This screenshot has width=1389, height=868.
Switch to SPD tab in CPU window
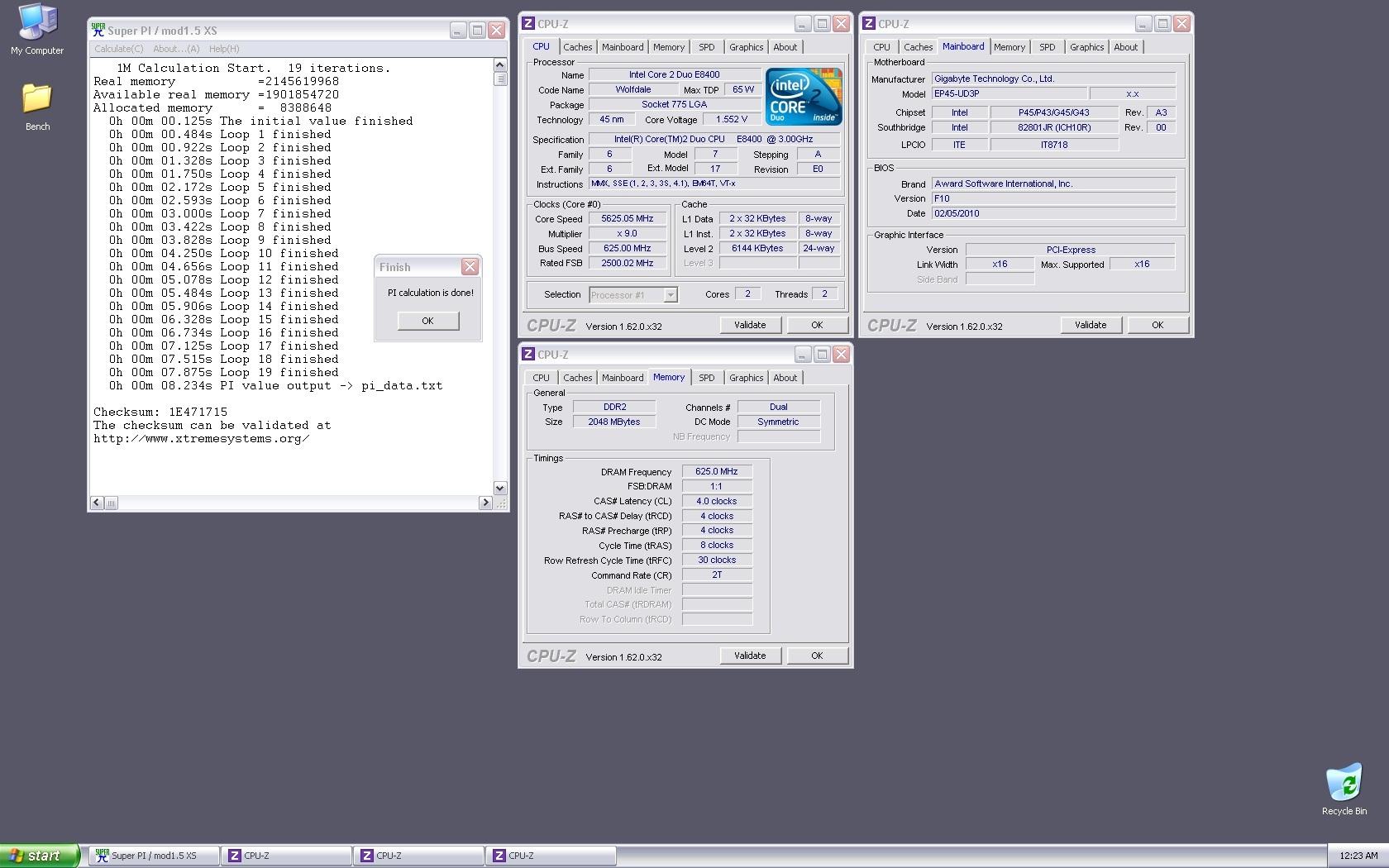706,47
